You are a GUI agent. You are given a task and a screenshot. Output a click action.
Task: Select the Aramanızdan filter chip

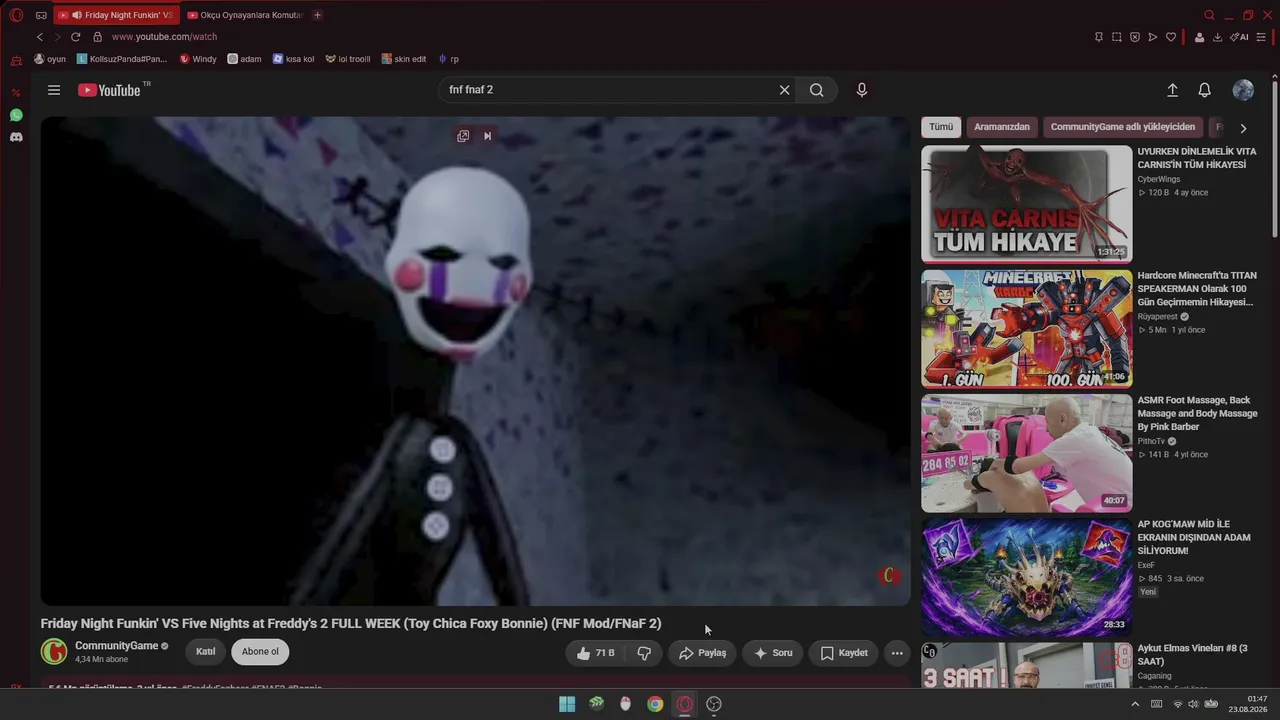tap(1002, 127)
